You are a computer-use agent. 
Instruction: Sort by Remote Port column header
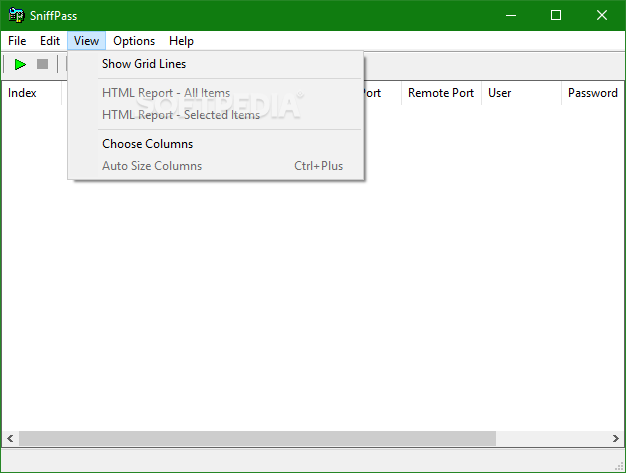click(442, 93)
